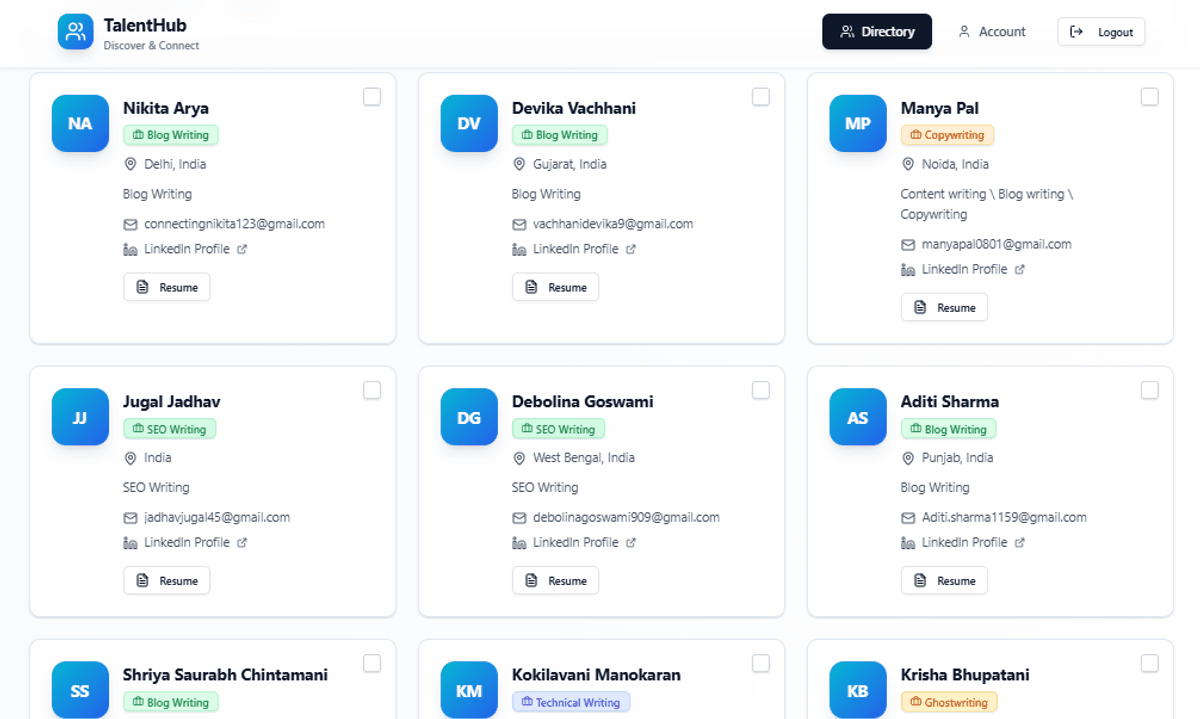Click the location pin icon for Jugal Jadhav
The width and height of the screenshot is (1200, 719).
point(130,458)
